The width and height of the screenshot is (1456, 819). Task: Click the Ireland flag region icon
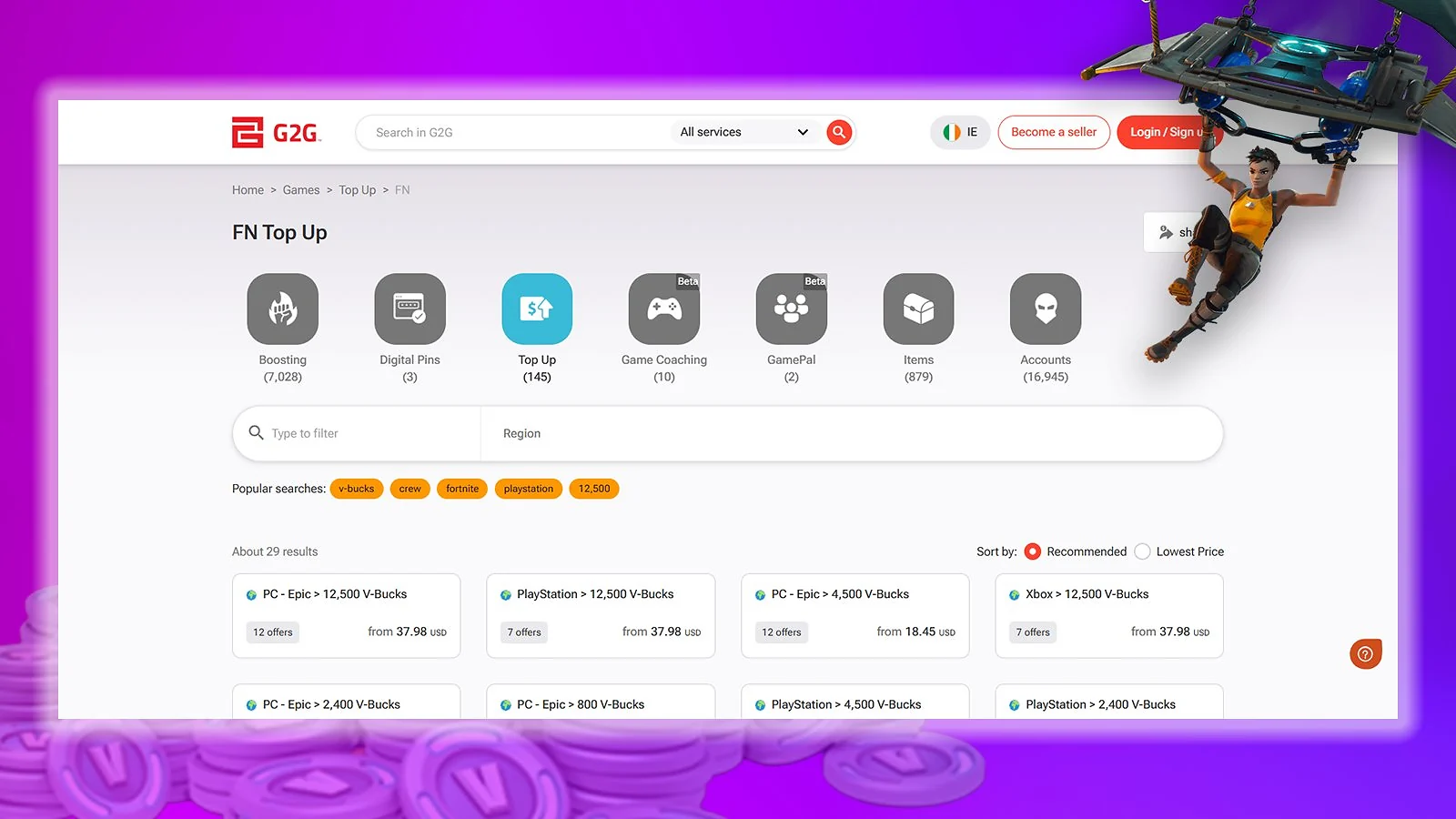click(952, 132)
